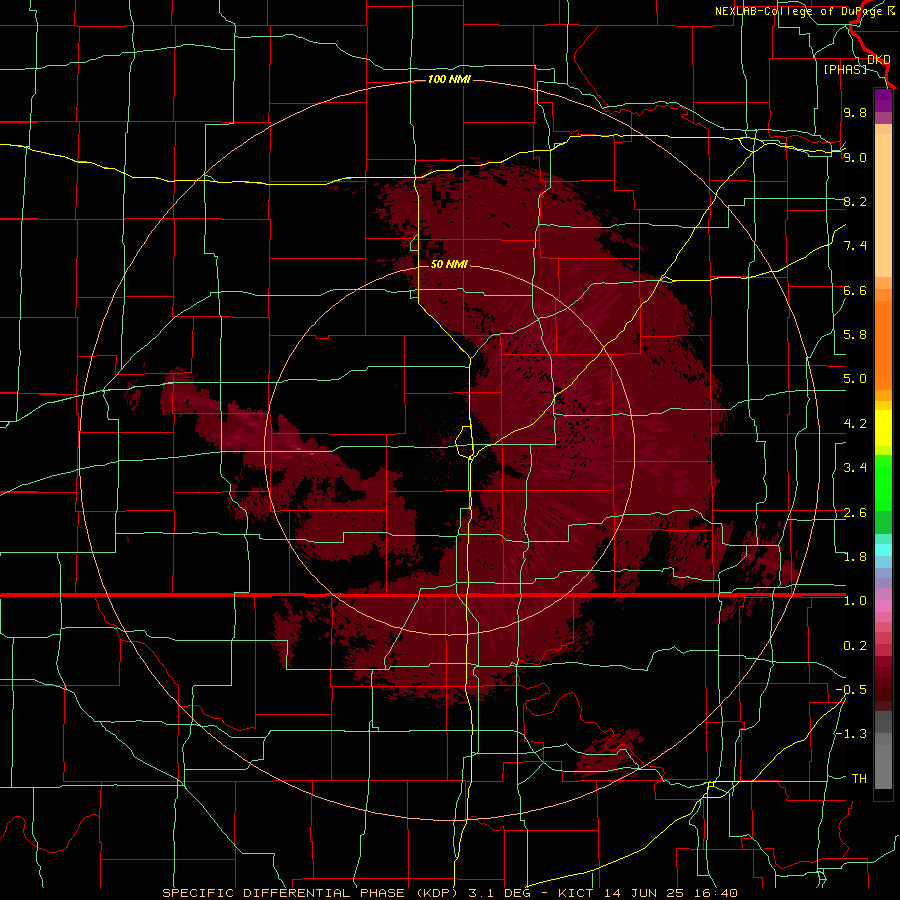
Task: Click the 0.2 scale label
Action: click(x=855, y=646)
